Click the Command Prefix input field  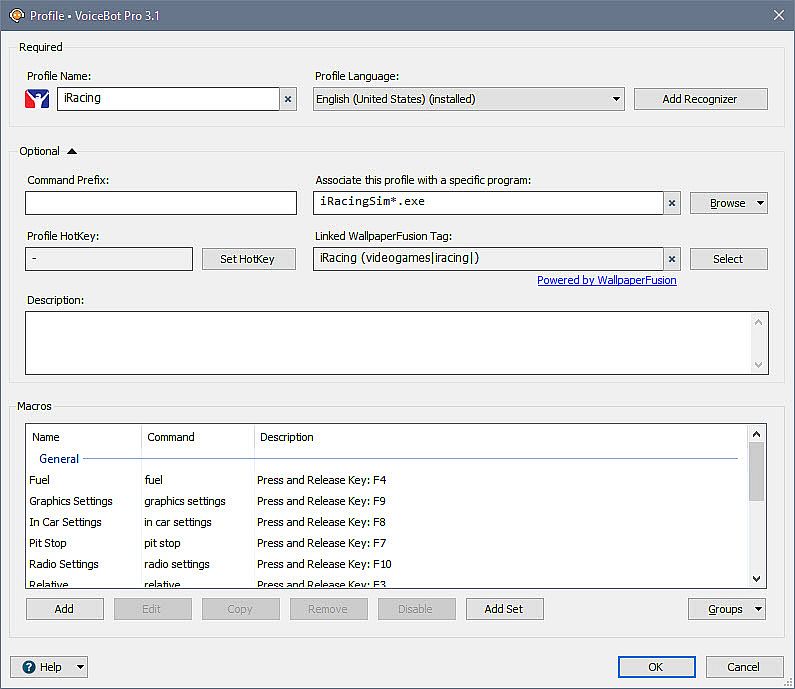point(161,203)
